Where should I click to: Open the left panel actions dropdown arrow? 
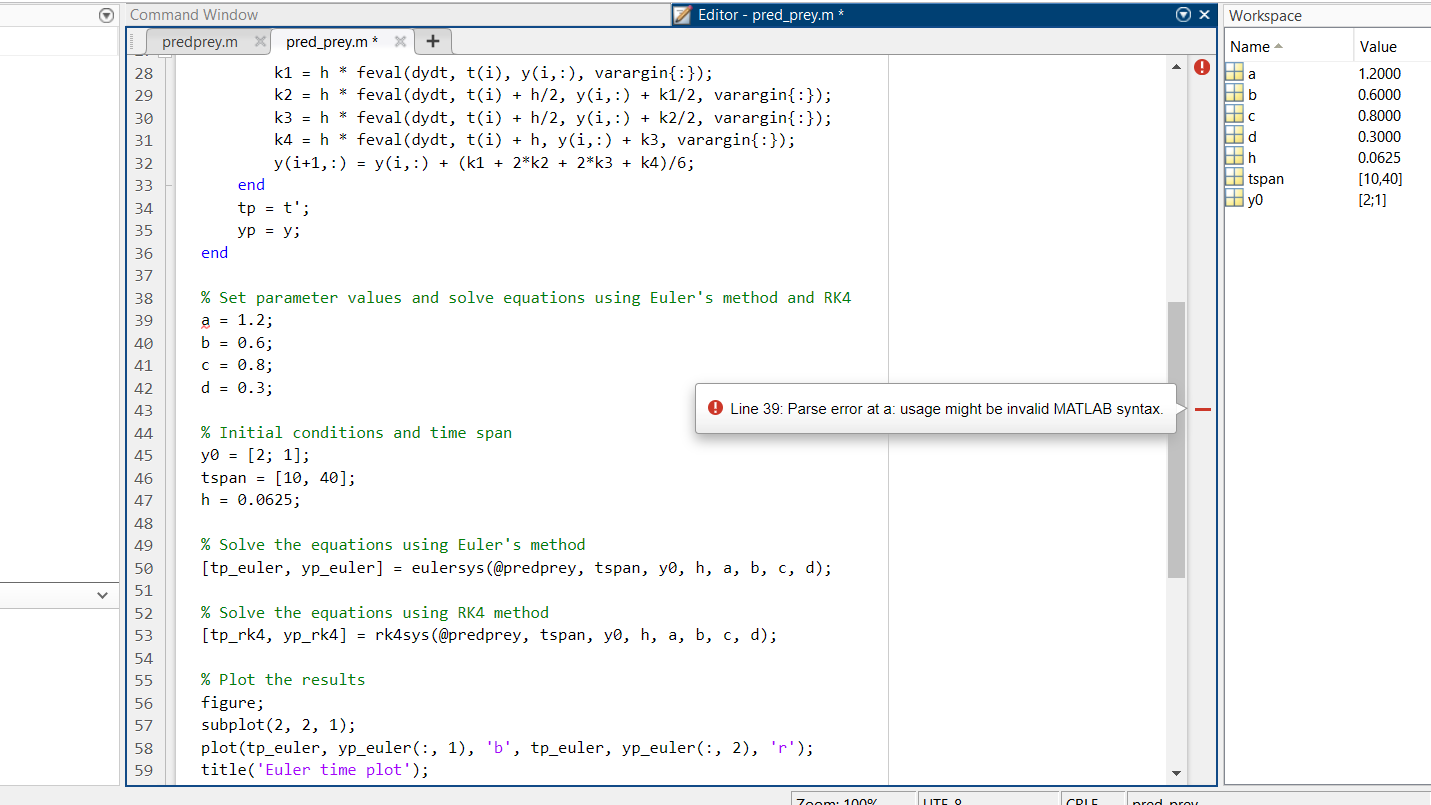point(107,15)
